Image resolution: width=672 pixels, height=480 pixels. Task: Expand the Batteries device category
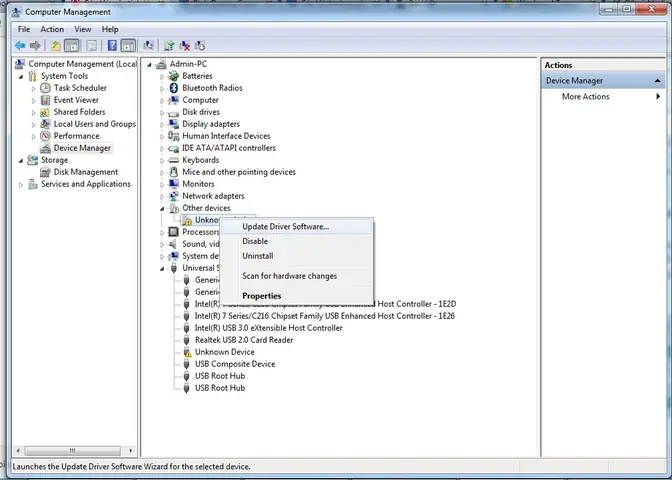coord(162,77)
